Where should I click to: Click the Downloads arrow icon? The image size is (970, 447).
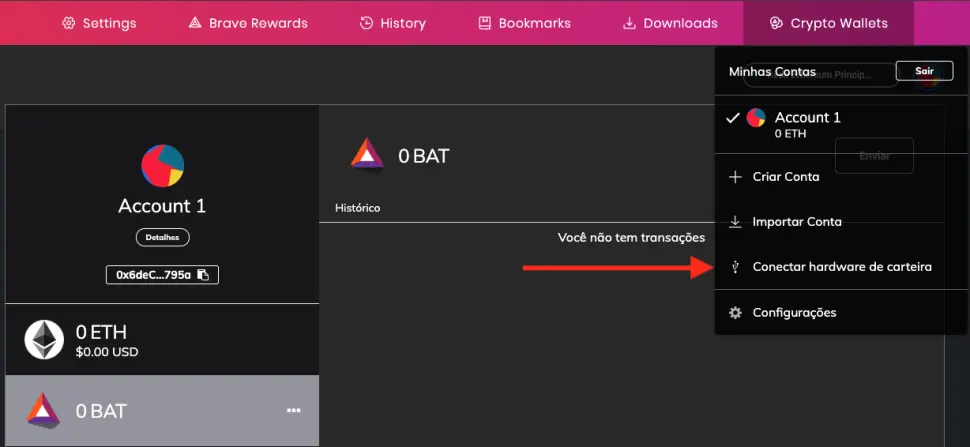click(629, 23)
